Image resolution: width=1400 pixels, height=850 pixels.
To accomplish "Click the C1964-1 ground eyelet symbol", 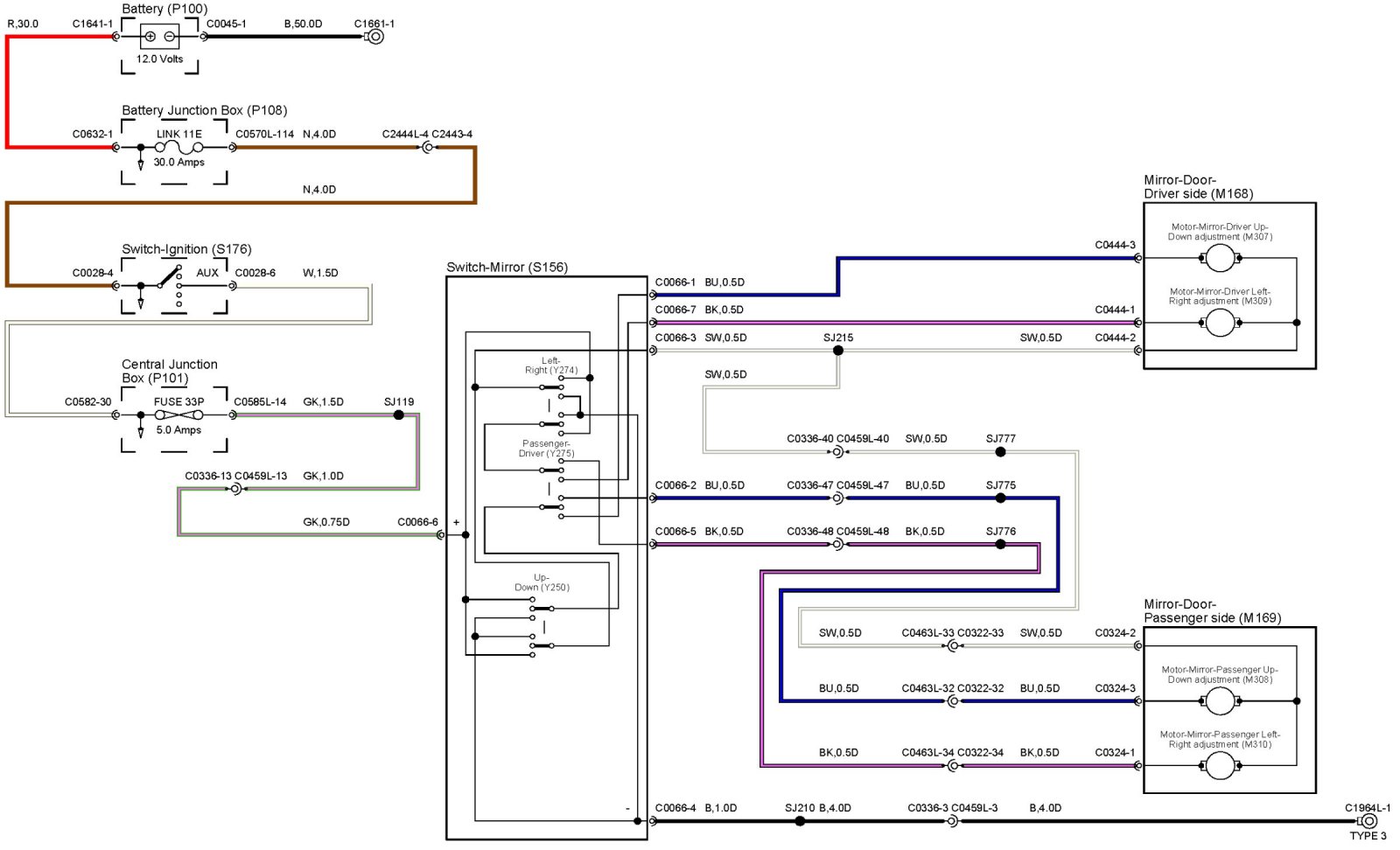I will [1368, 821].
